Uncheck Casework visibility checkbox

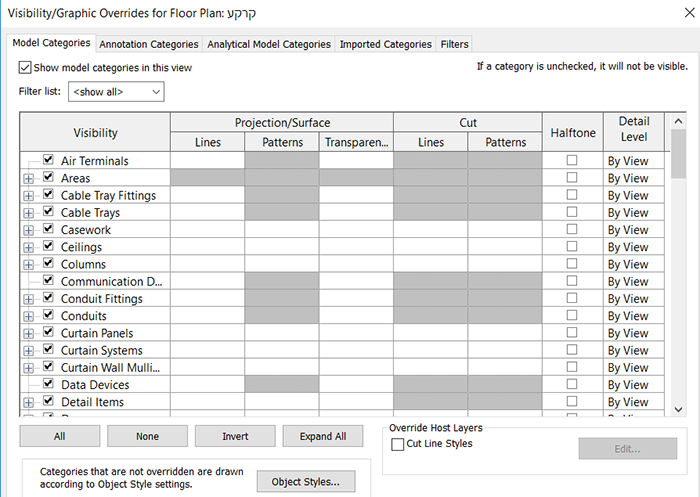point(48,229)
